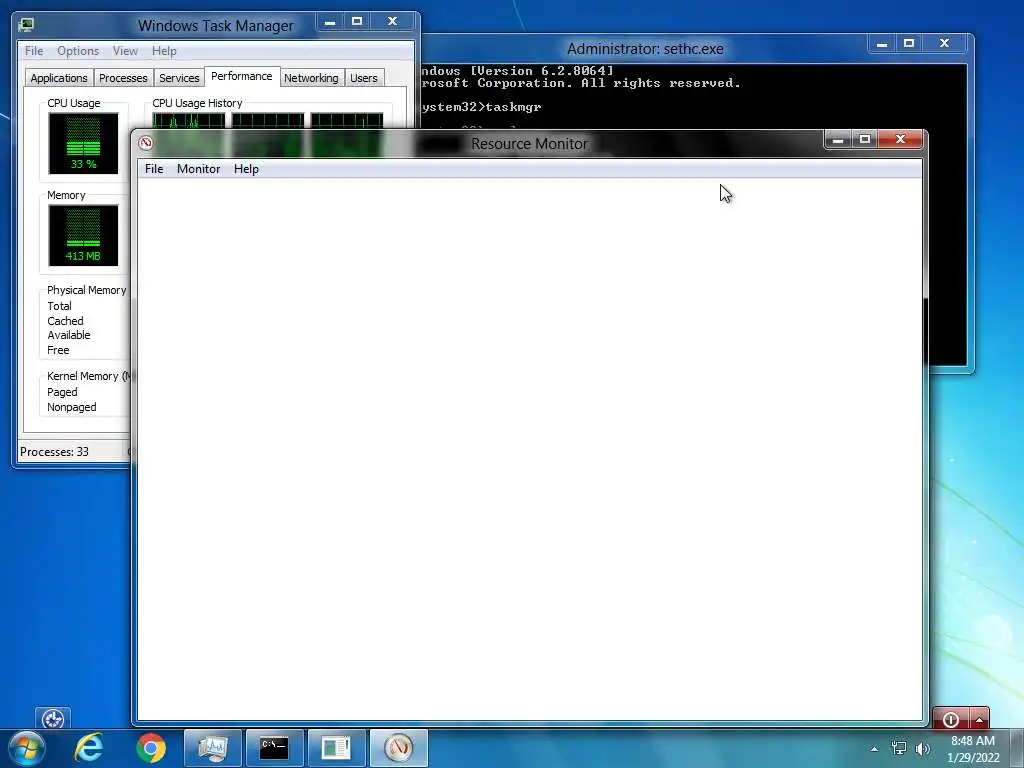The height and width of the screenshot is (768, 1024).
Task: Minimize the sethc.exe command window
Action: [x=882, y=44]
